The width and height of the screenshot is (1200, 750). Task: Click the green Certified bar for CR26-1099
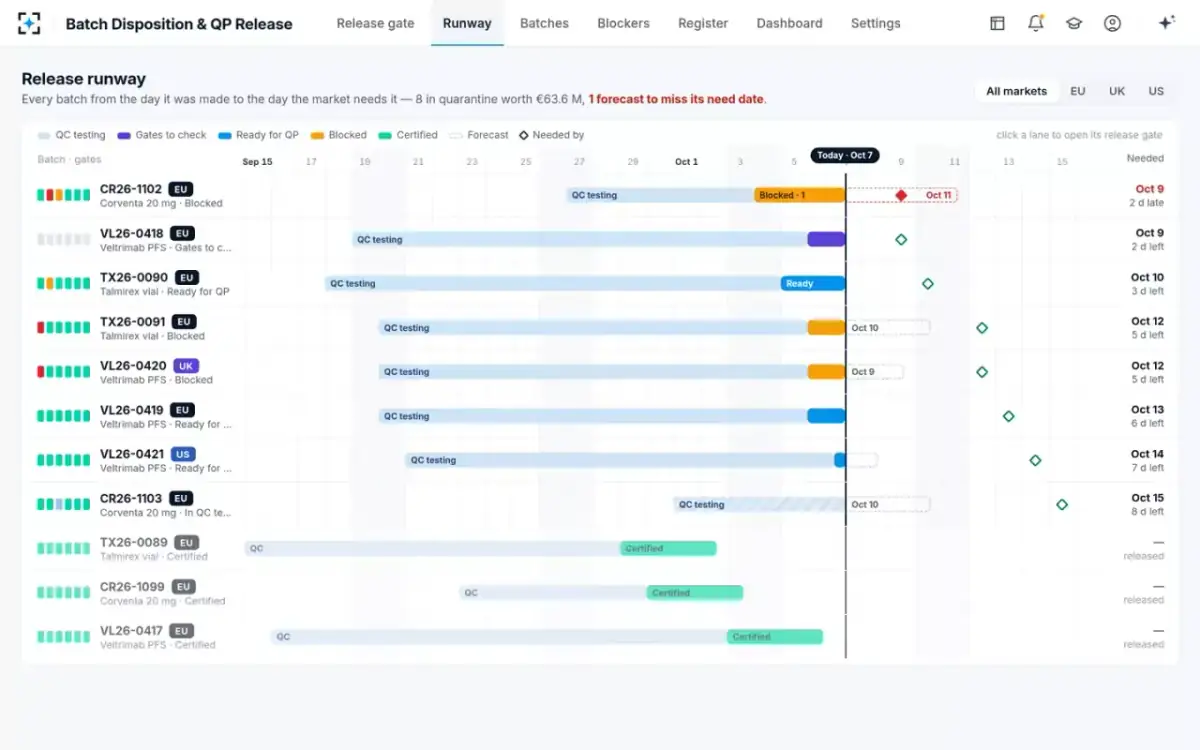[x=695, y=593]
